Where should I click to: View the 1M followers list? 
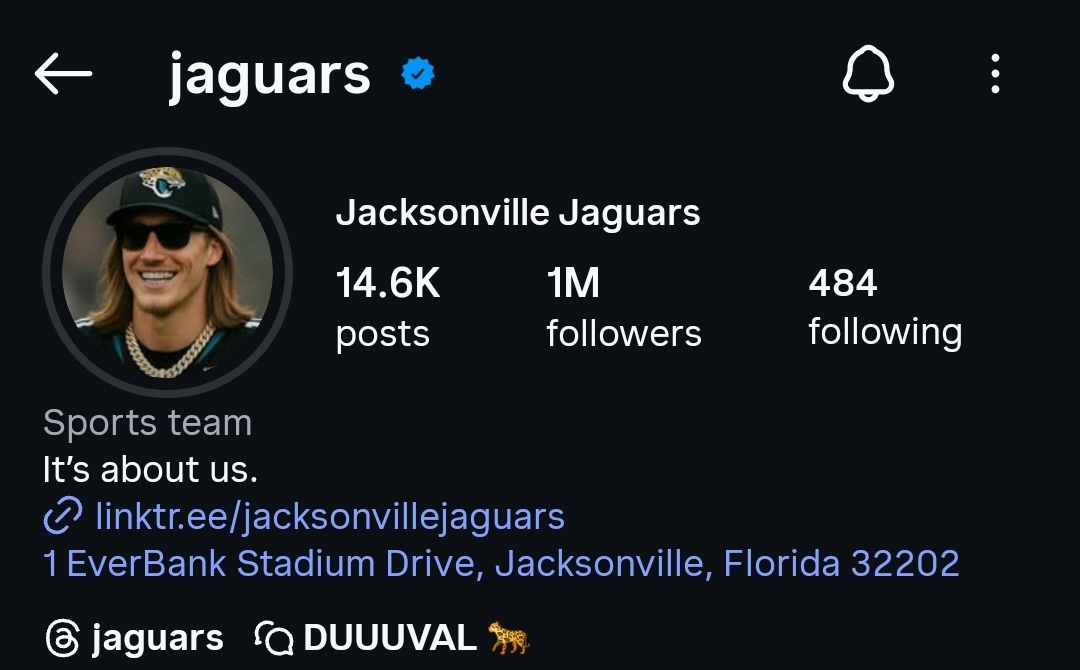point(624,308)
